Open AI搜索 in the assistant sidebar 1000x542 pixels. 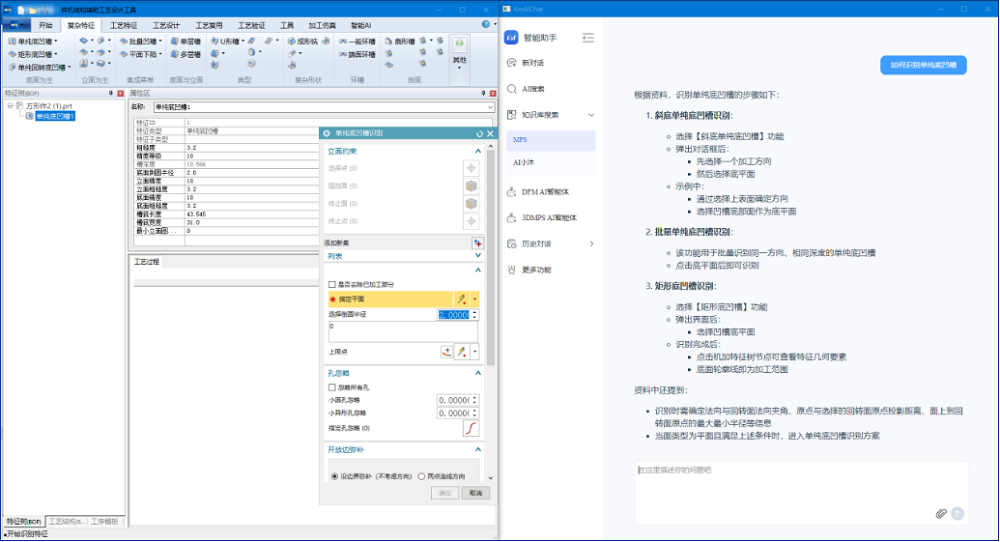[x=533, y=89]
